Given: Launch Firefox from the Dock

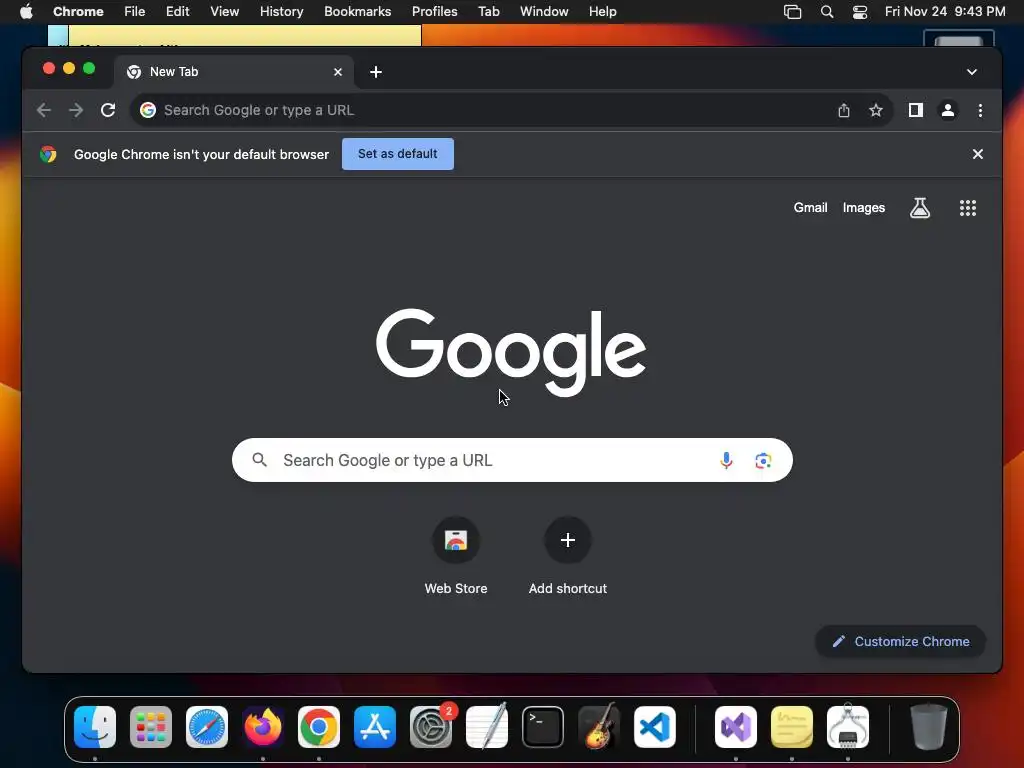Looking at the screenshot, I should coord(263,727).
